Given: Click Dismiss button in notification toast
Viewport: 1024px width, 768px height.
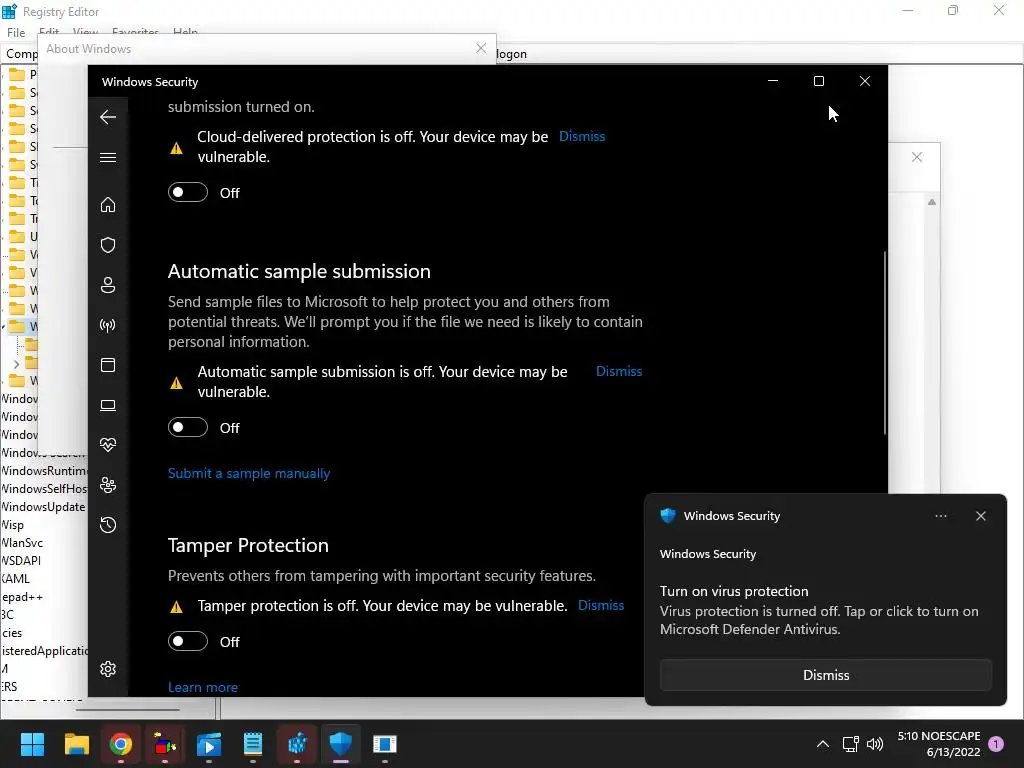Looking at the screenshot, I should point(825,675).
